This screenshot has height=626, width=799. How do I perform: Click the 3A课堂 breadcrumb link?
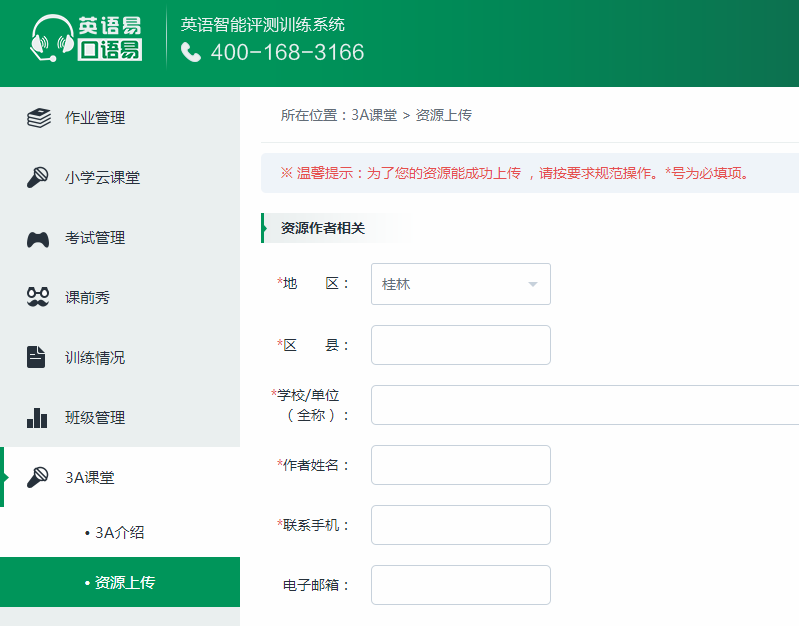374,115
